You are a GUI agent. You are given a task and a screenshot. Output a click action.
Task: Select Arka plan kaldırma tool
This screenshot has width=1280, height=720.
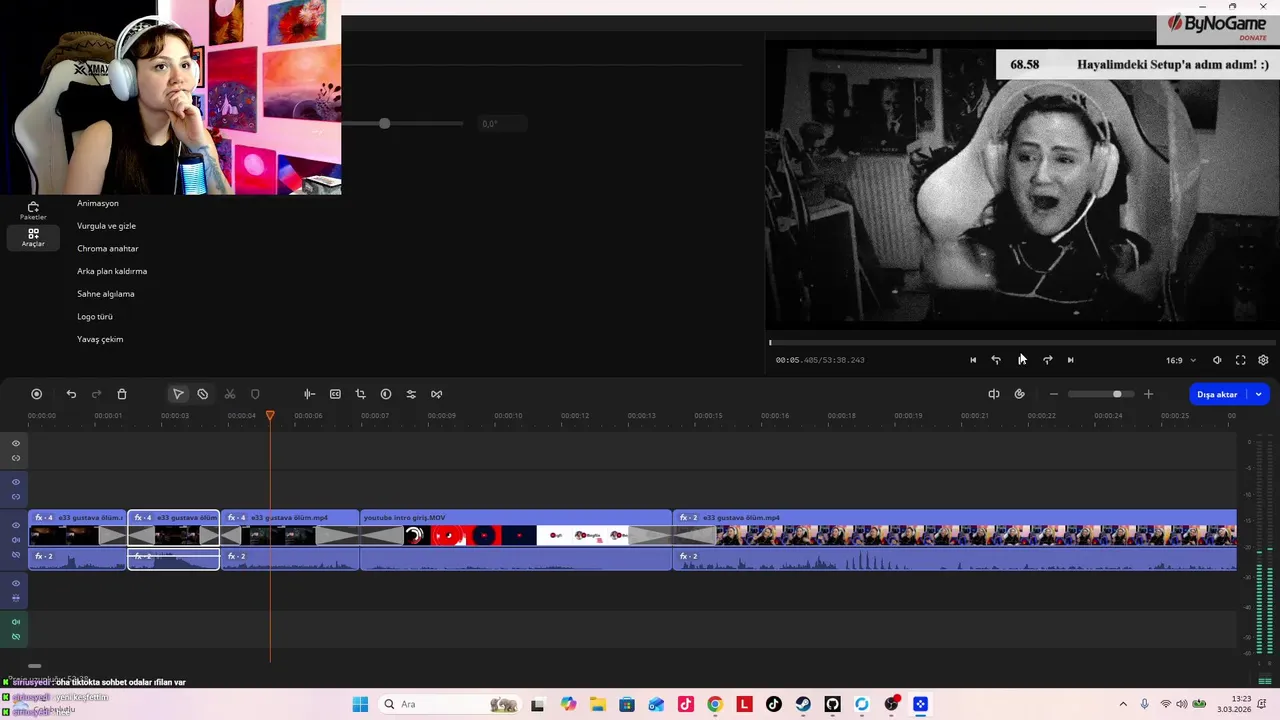112,271
